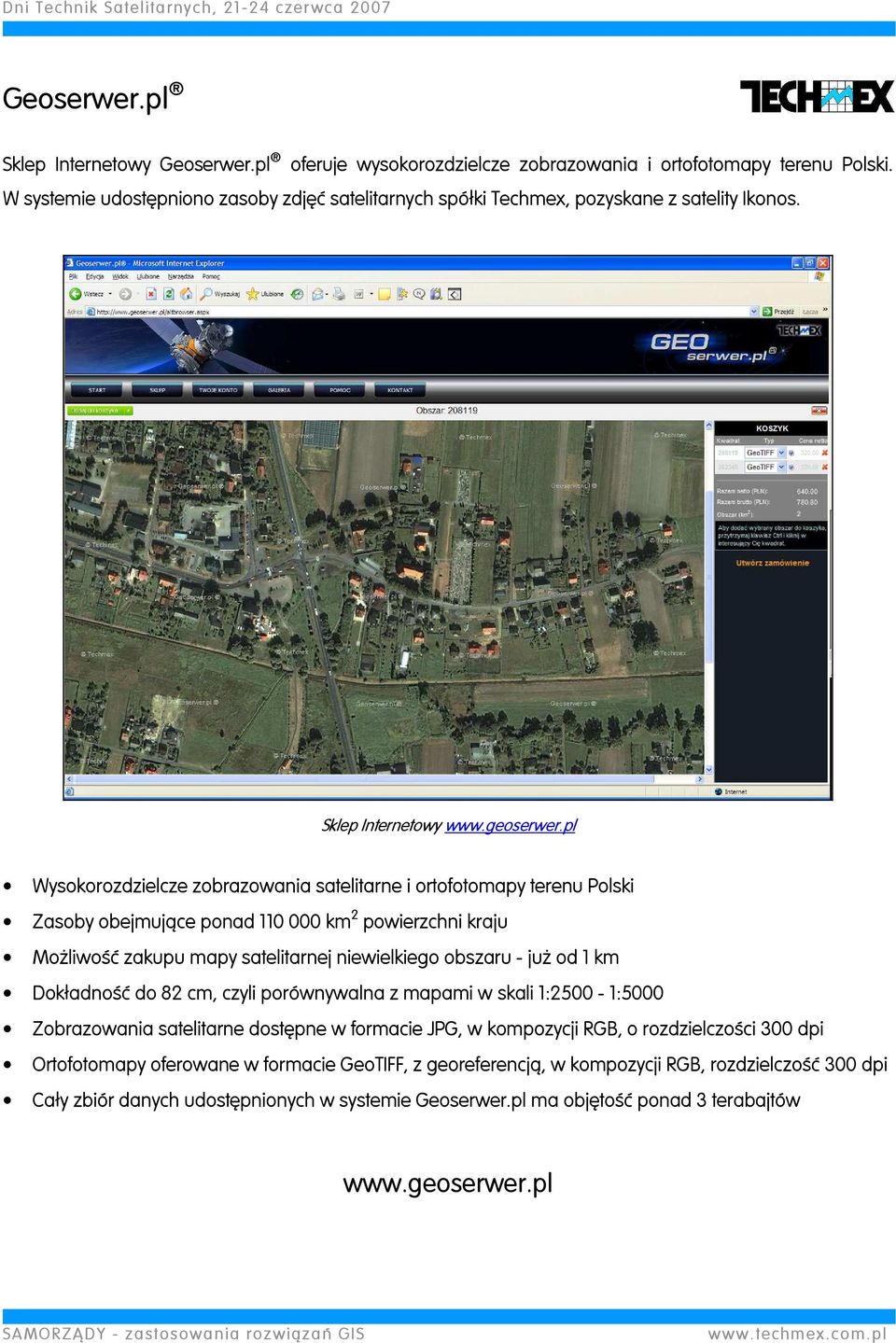
Task: Click the Obszar: 208119 label
Action: [x=447, y=411]
